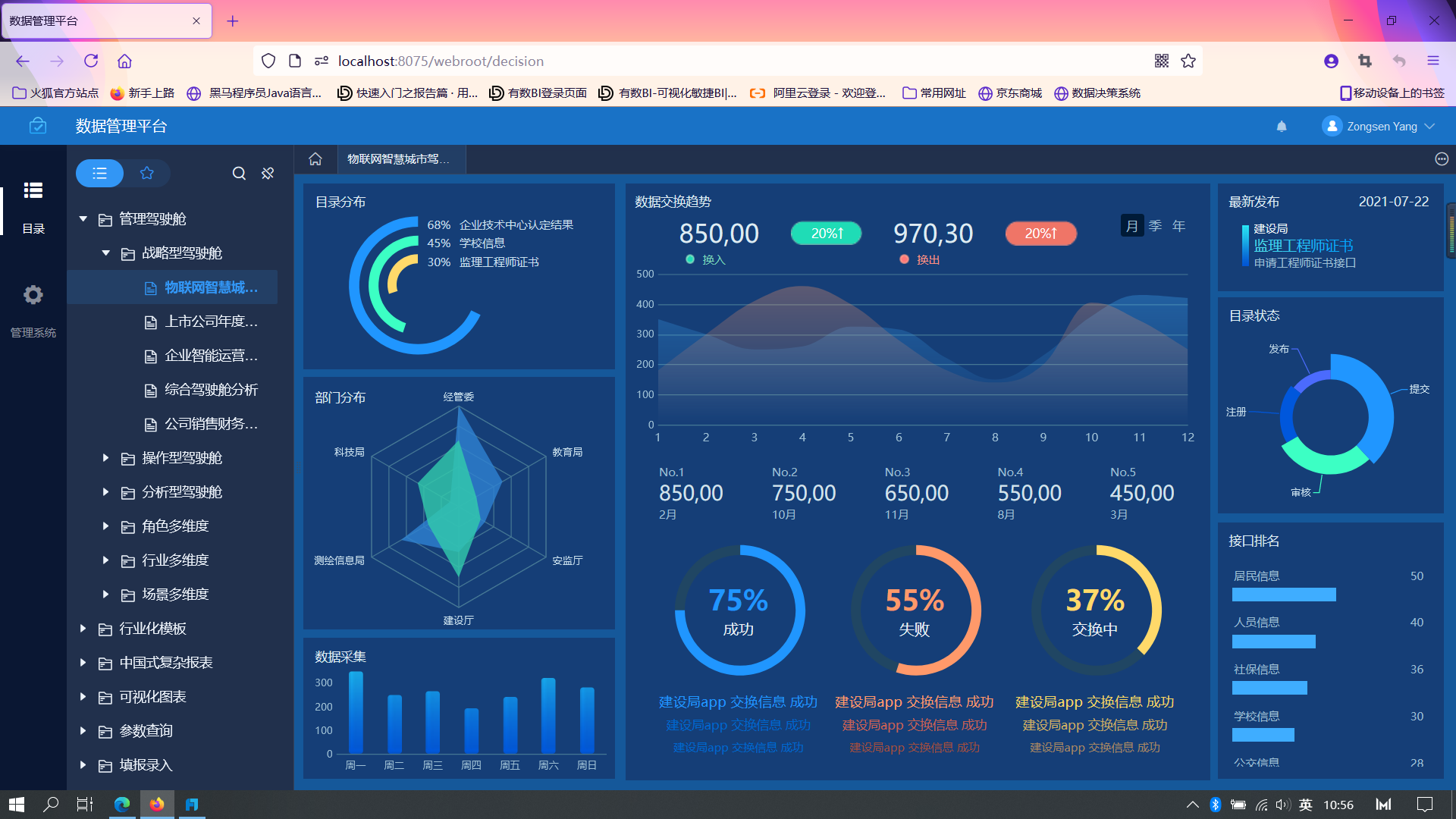Collapse the 战略型驾驶舱 folder
The width and height of the screenshot is (1456, 819).
[106, 253]
